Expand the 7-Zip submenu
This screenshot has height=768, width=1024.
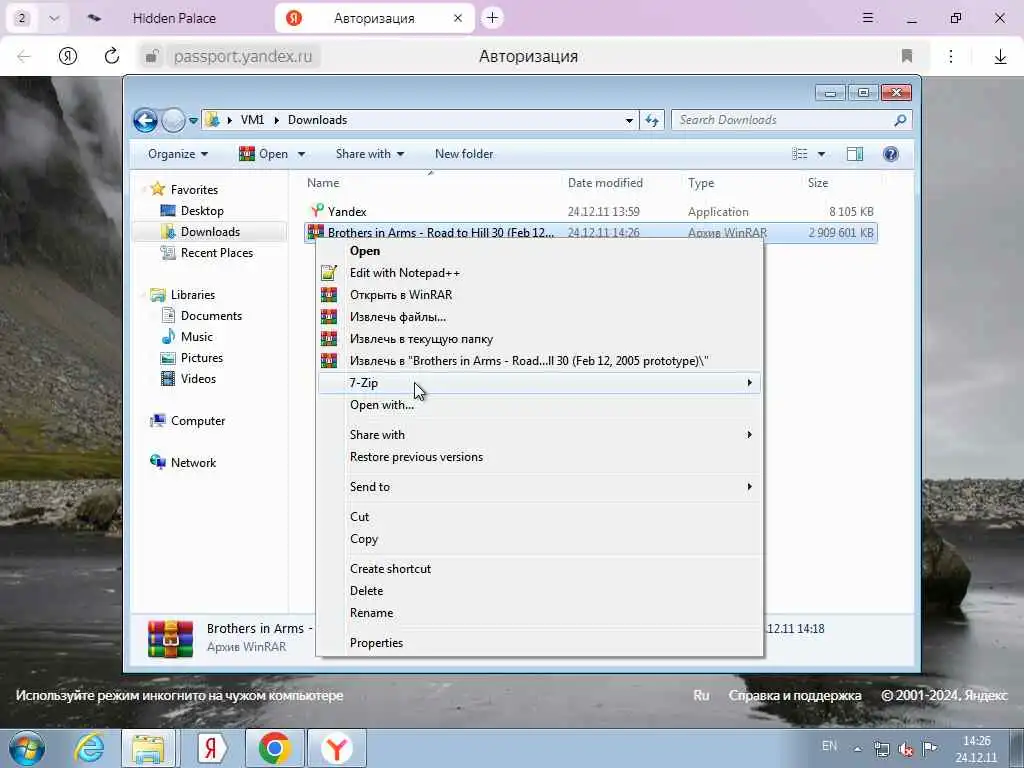pos(539,383)
